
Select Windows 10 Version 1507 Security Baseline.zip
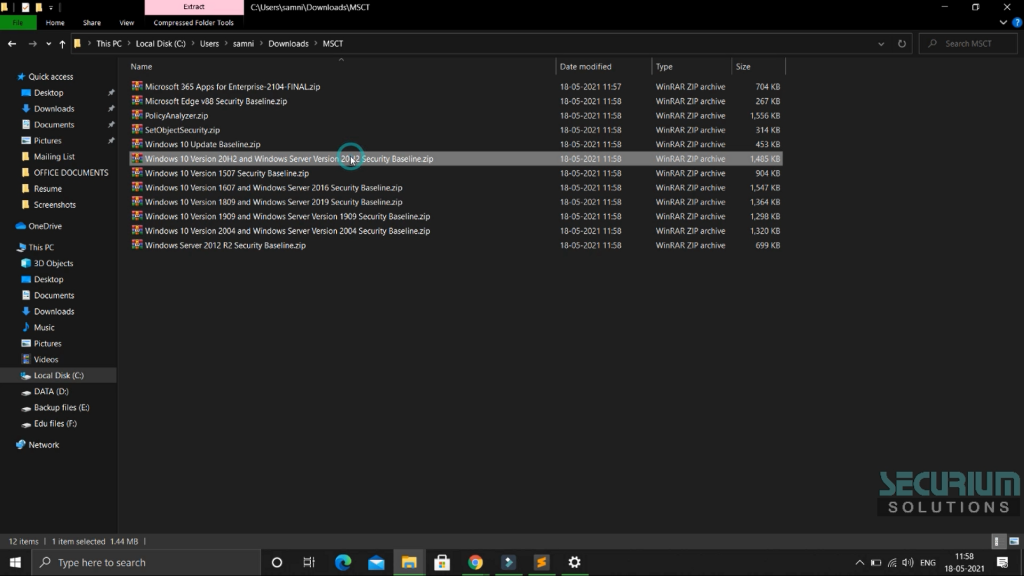(456, 173)
